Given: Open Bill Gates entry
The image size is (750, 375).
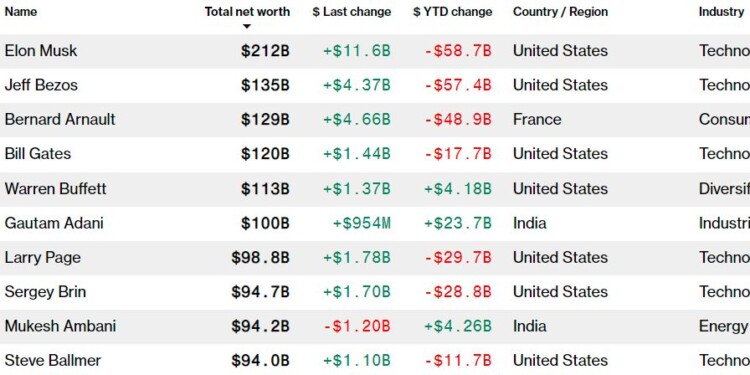Looking at the screenshot, I should pos(38,154).
